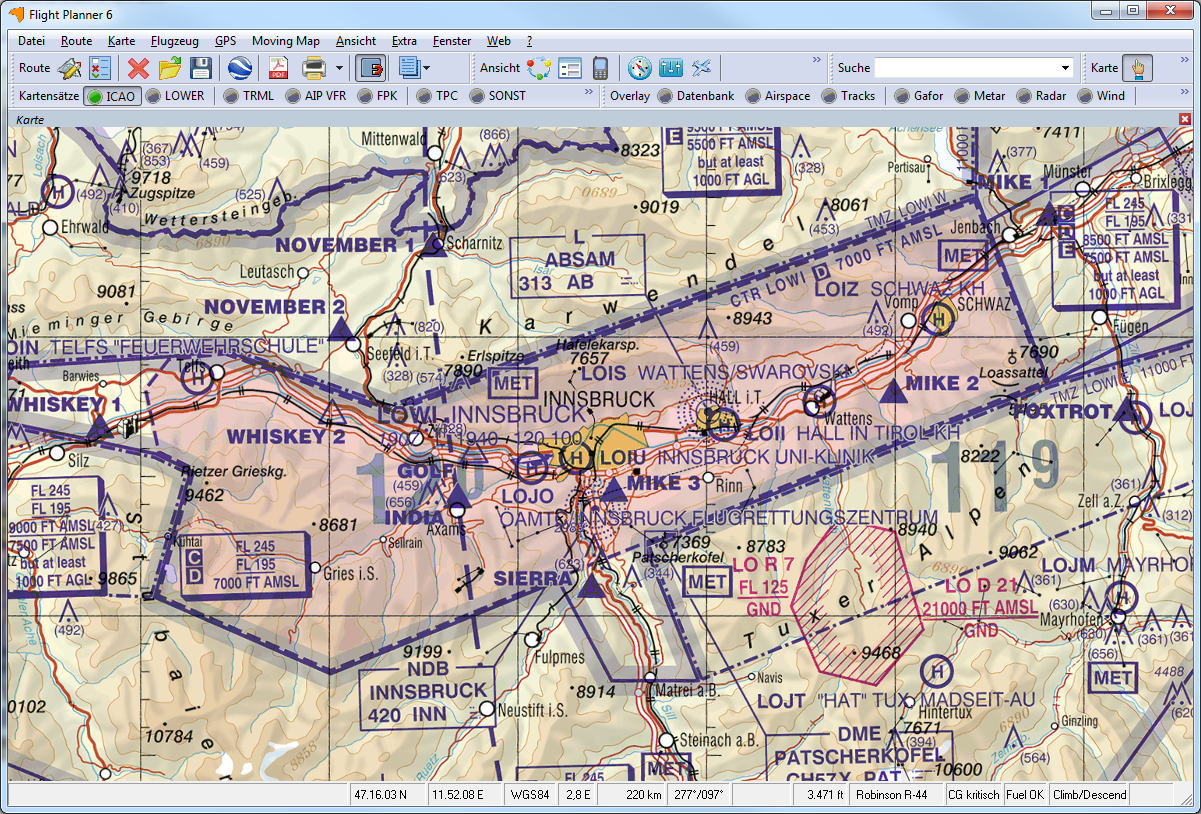Enable the FPK map set
Screen dimensions: 1201x814
click(x=378, y=96)
